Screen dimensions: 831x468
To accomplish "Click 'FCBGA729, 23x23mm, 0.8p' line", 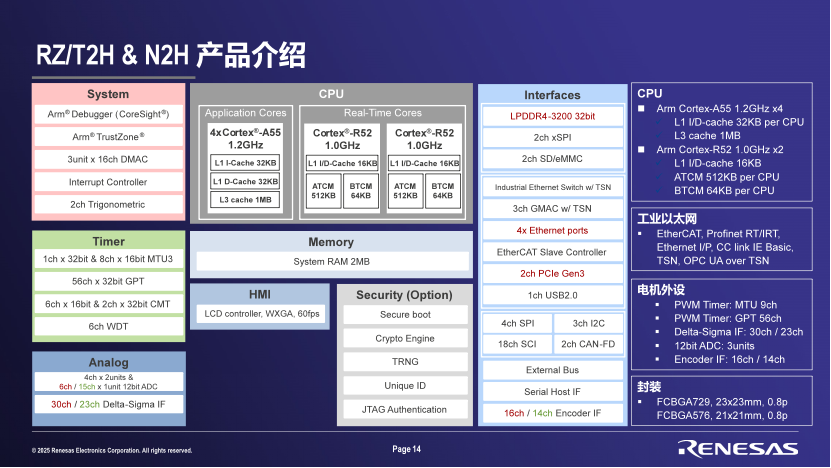I will pyautogui.click(x=722, y=402).
